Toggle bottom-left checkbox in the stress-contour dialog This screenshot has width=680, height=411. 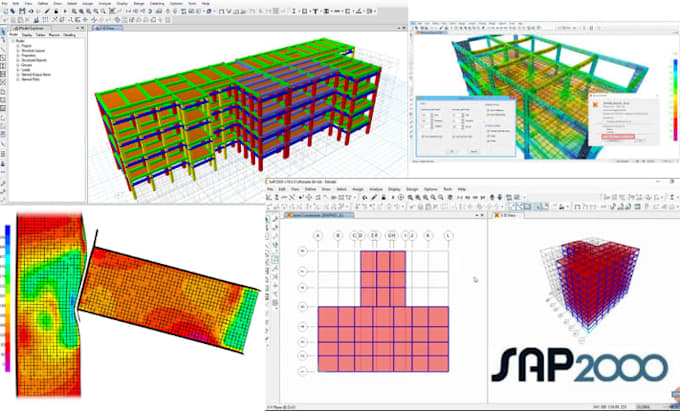coord(423,137)
